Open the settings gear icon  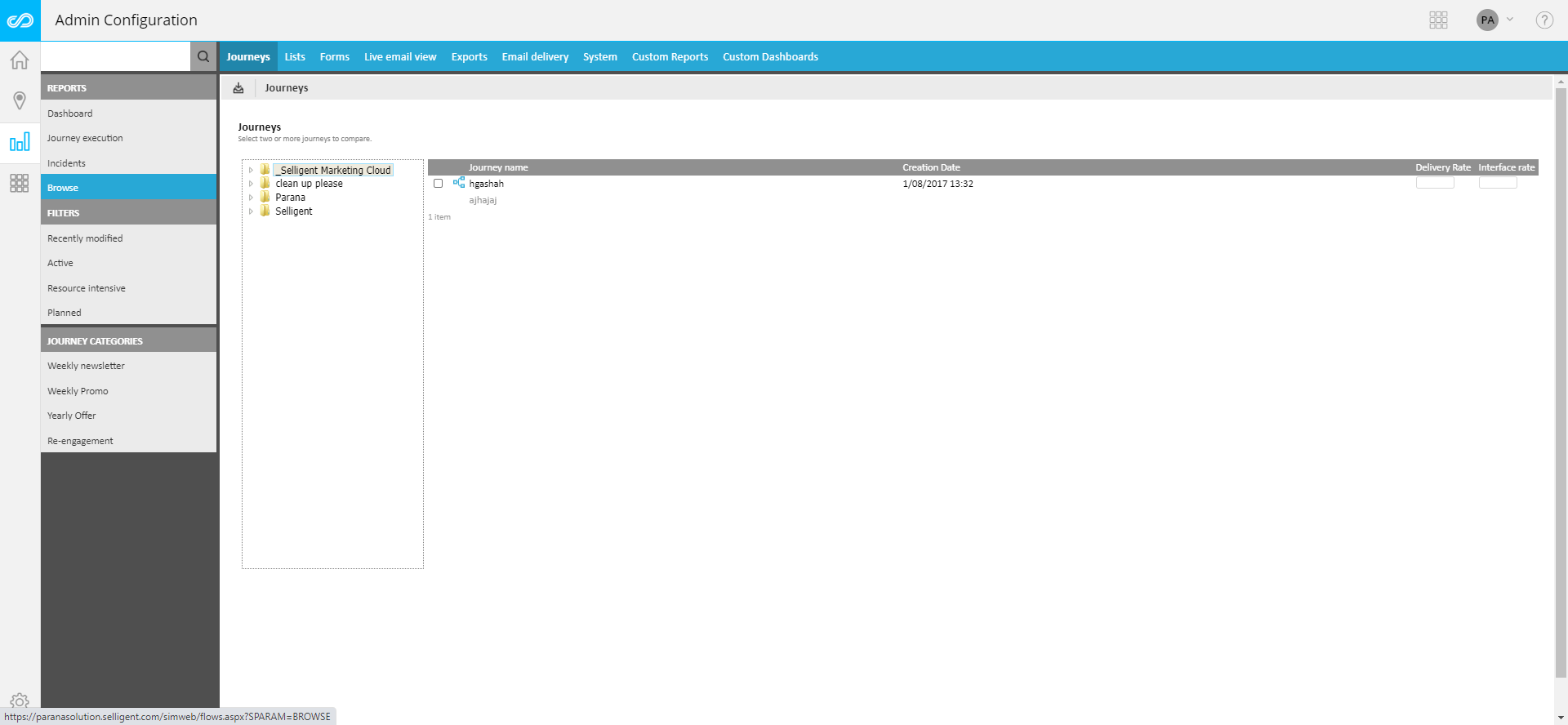(20, 701)
